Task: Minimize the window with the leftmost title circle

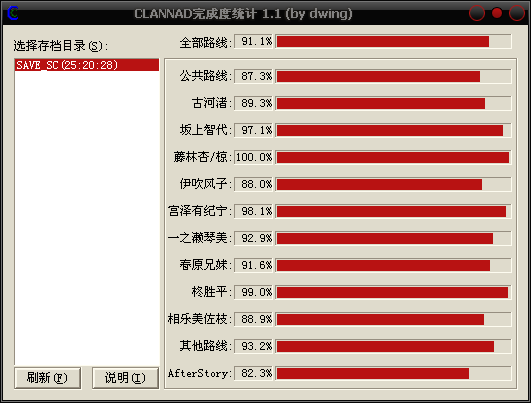Action: [477, 13]
